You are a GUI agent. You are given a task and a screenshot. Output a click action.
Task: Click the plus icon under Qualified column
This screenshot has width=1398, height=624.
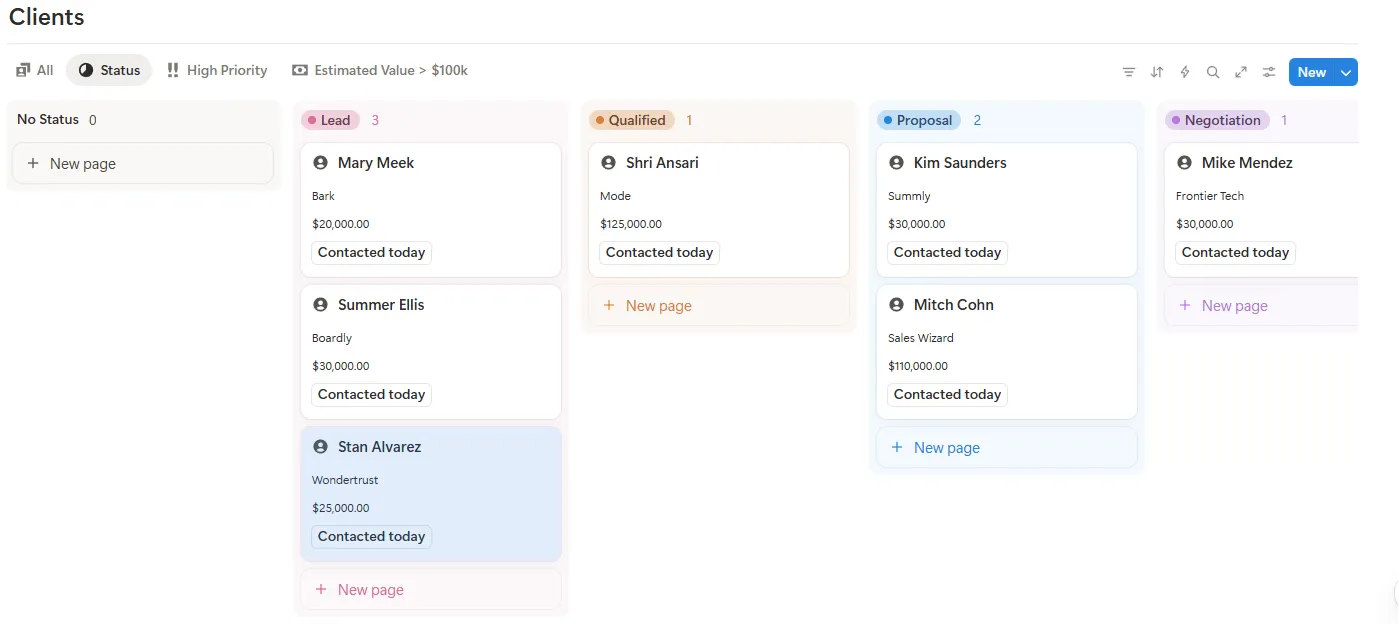point(609,305)
